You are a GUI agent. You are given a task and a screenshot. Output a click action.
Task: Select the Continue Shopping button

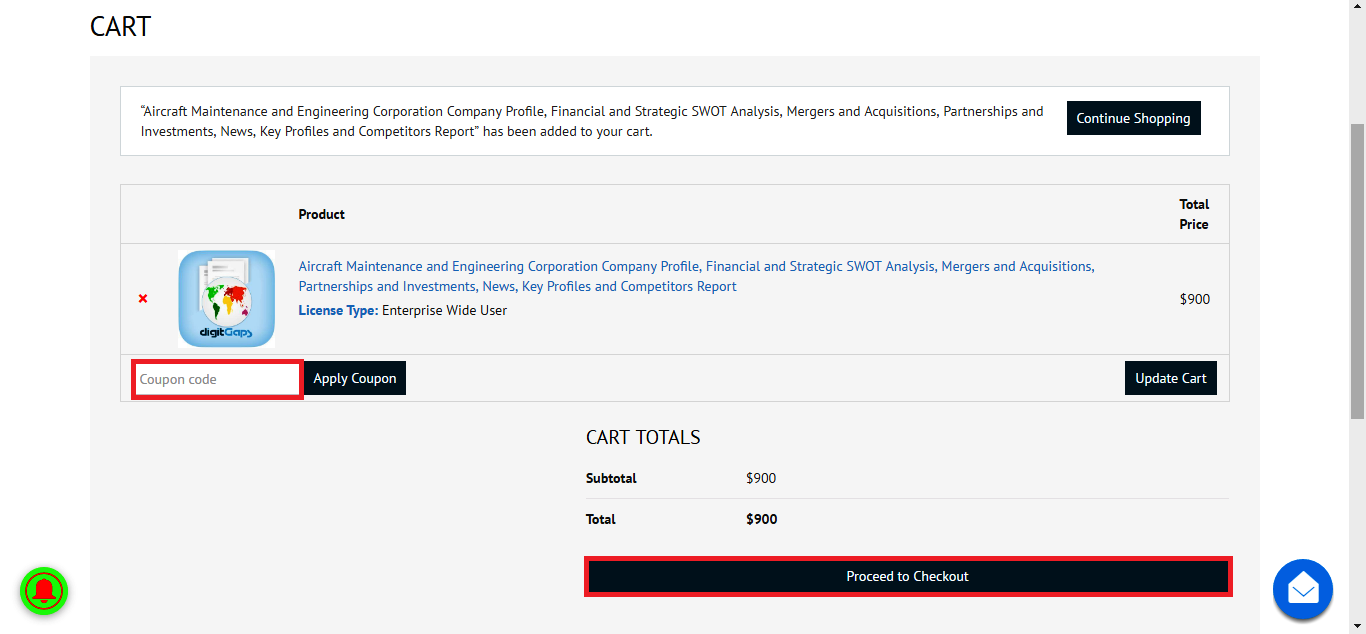tap(1133, 117)
